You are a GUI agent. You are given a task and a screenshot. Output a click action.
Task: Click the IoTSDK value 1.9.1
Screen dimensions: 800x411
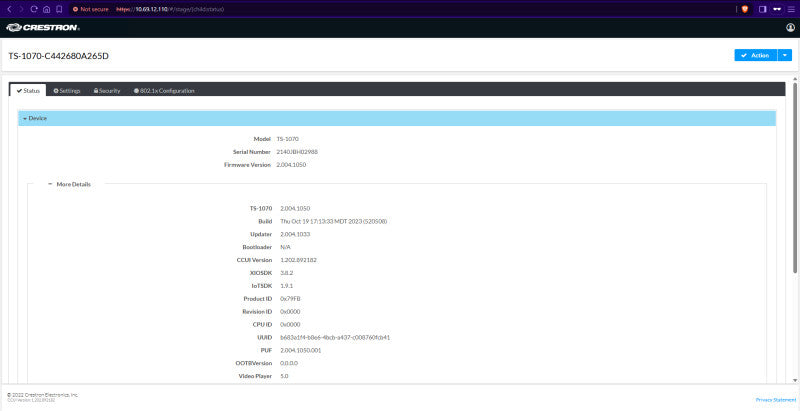287,286
